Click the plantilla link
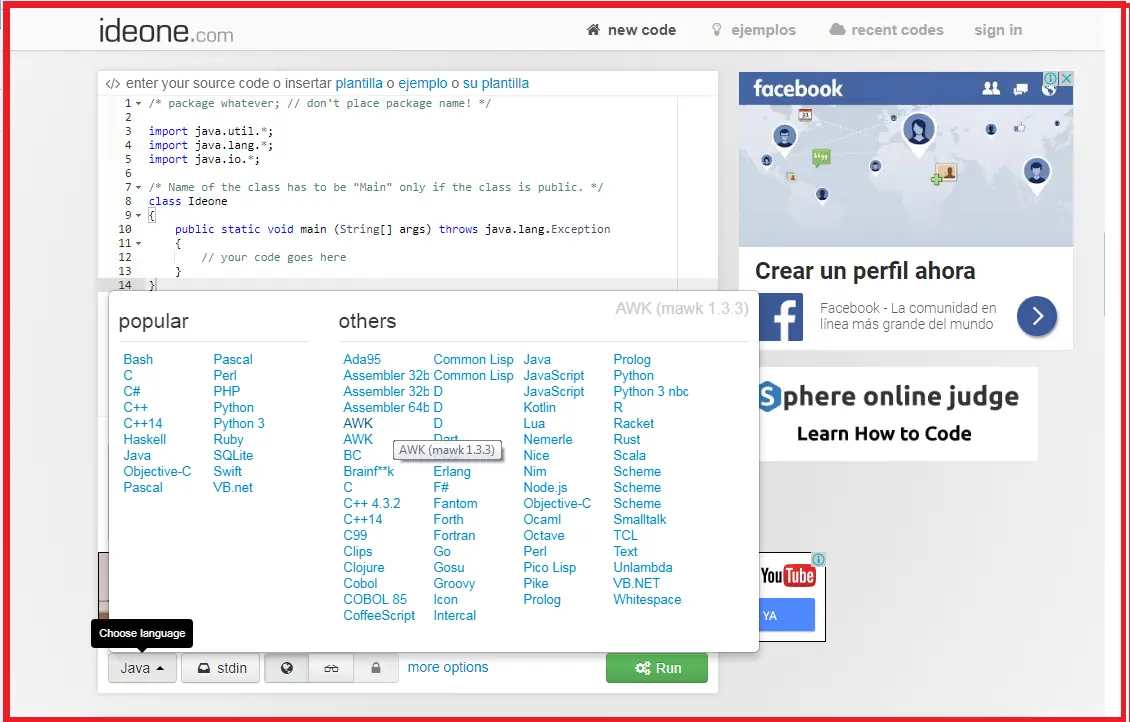1130x722 pixels. coord(359,84)
